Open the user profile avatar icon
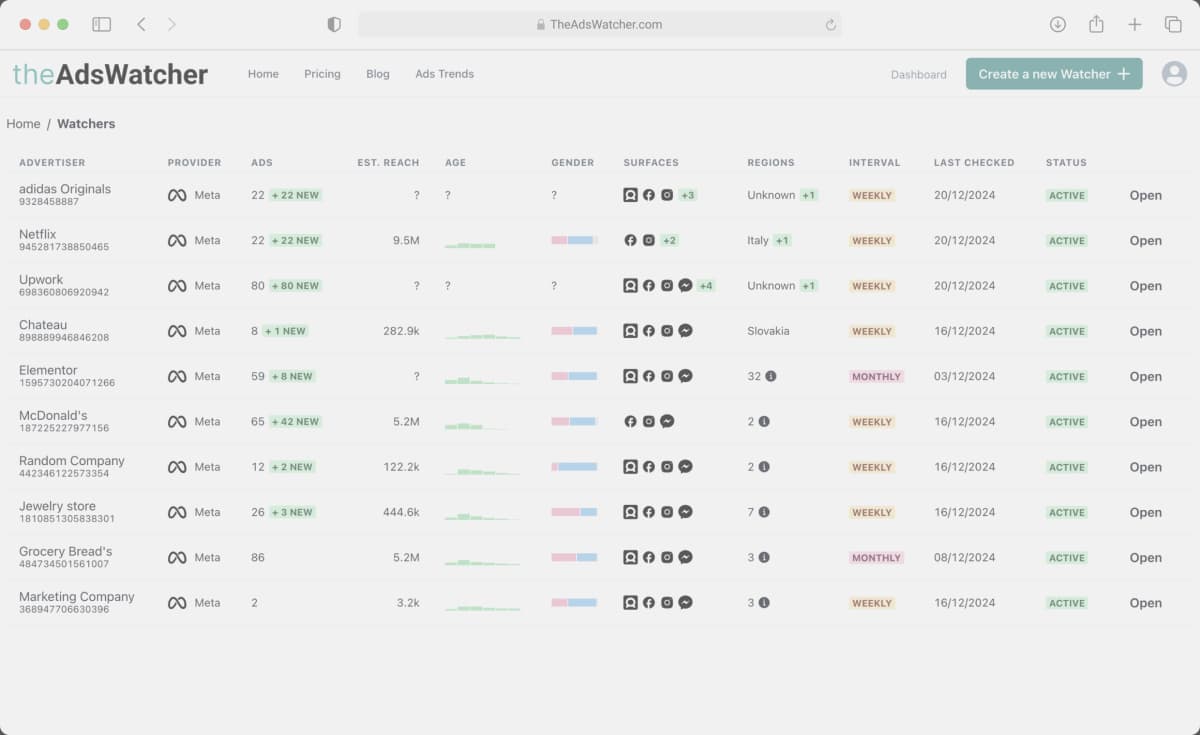The height and width of the screenshot is (735, 1200). 1174,73
